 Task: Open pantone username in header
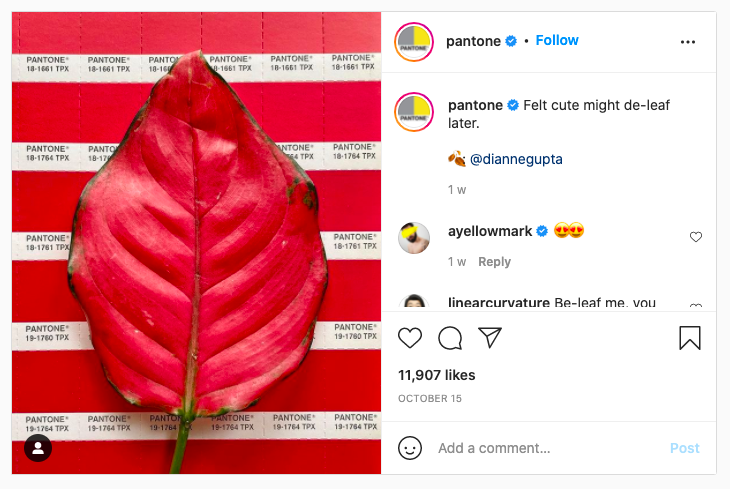tap(473, 40)
